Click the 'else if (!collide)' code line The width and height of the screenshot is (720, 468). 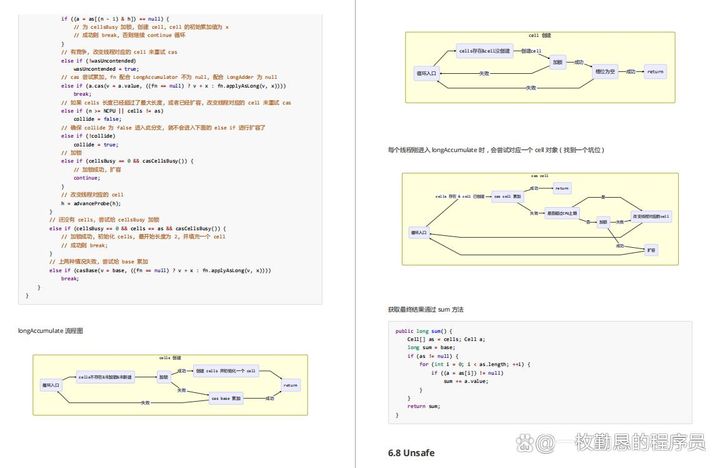[88, 136]
